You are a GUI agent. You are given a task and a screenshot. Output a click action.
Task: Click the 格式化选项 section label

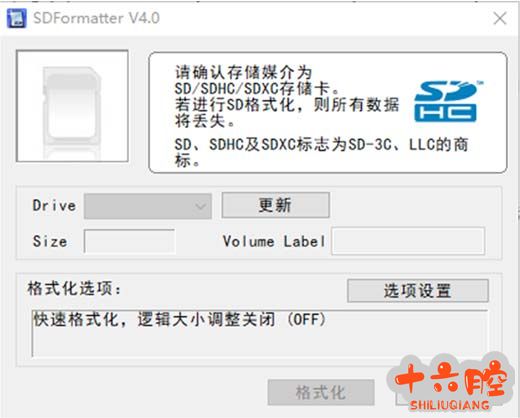74,289
